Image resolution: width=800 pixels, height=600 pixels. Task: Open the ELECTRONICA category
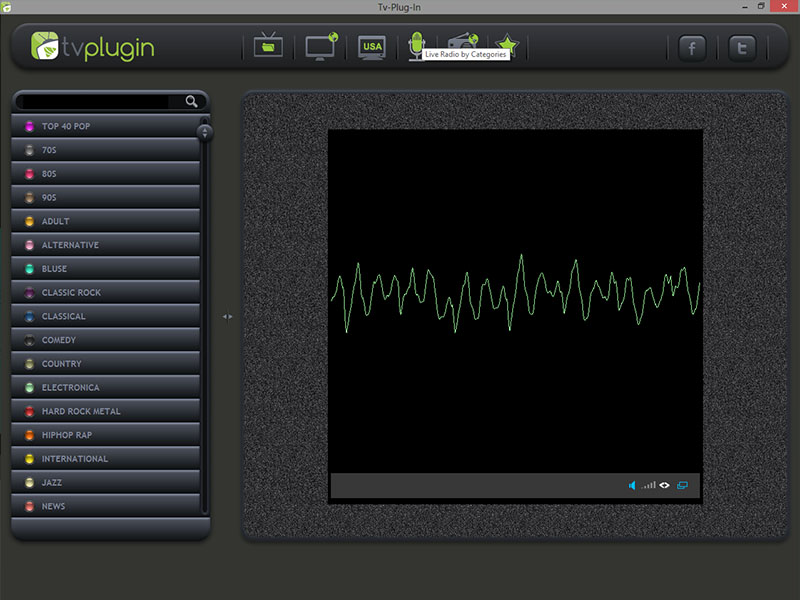(106, 387)
